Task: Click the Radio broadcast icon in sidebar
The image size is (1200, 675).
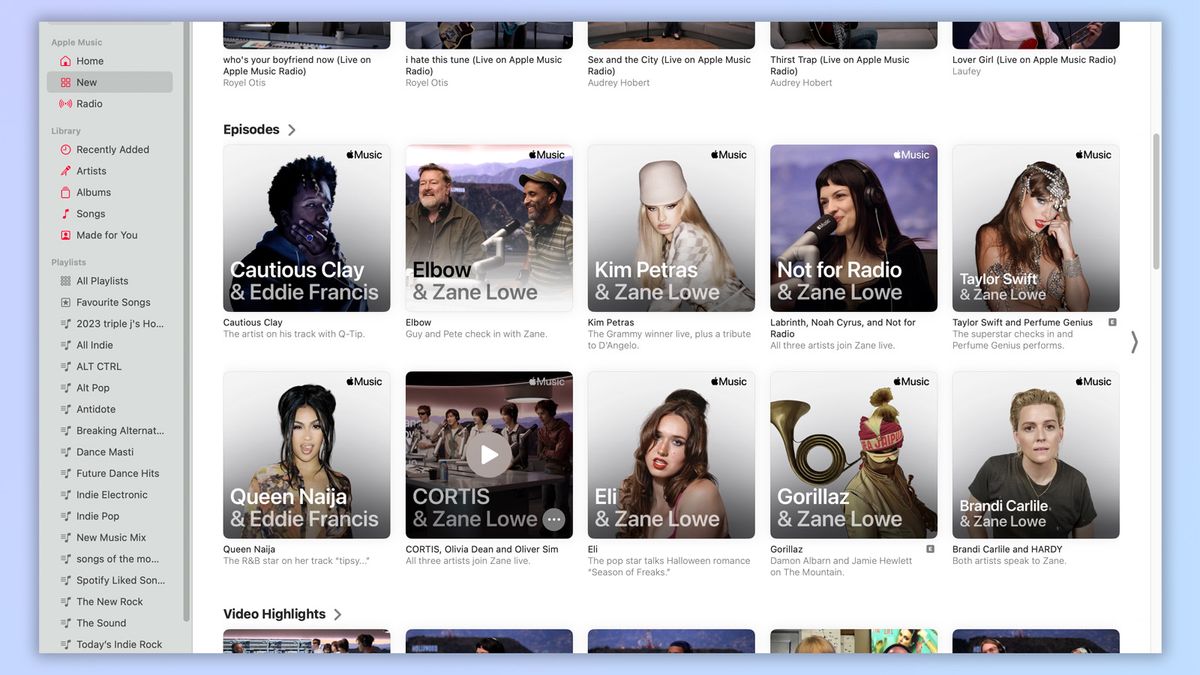Action: (x=65, y=104)
